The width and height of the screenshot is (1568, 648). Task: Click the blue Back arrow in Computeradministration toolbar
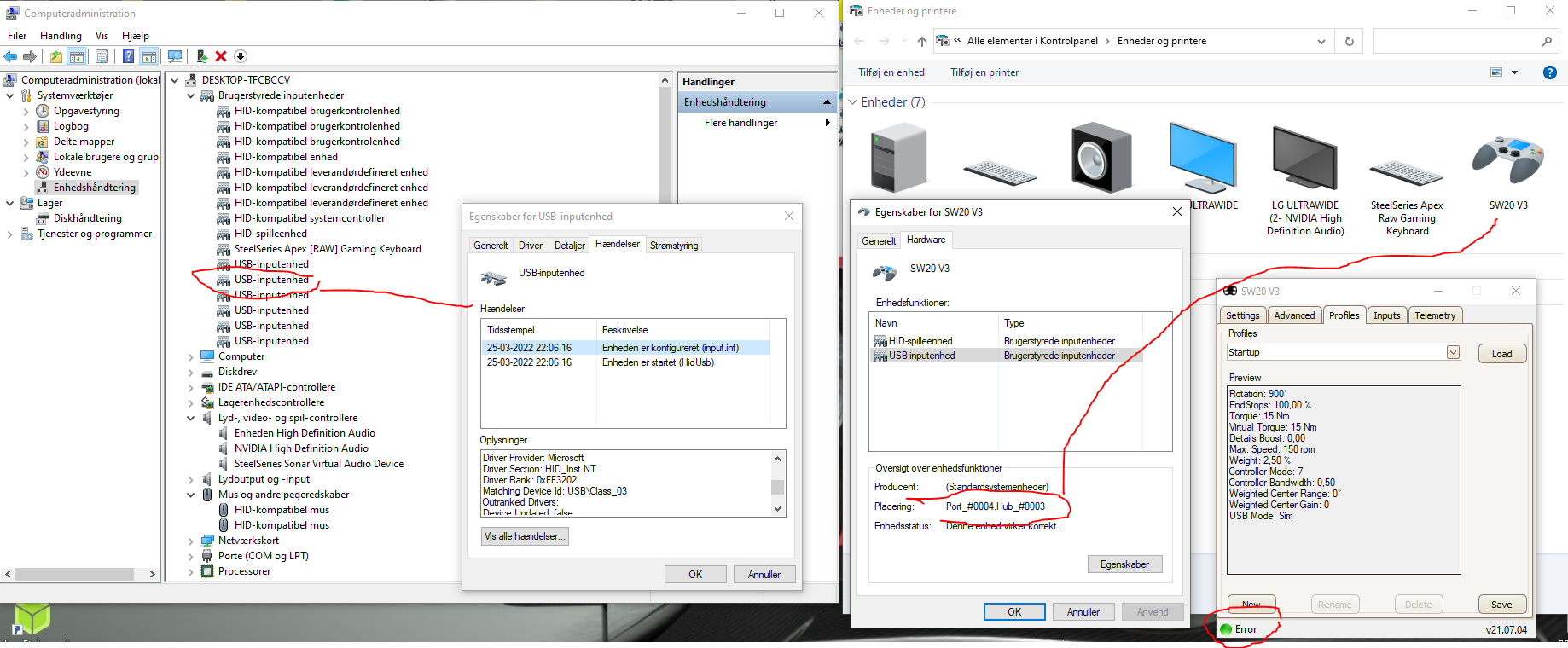pos(10,56)
